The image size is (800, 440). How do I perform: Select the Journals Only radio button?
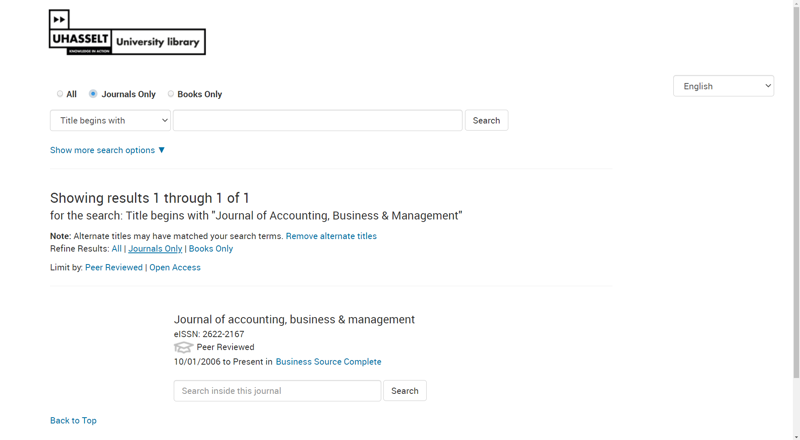[x=93, y=94]
